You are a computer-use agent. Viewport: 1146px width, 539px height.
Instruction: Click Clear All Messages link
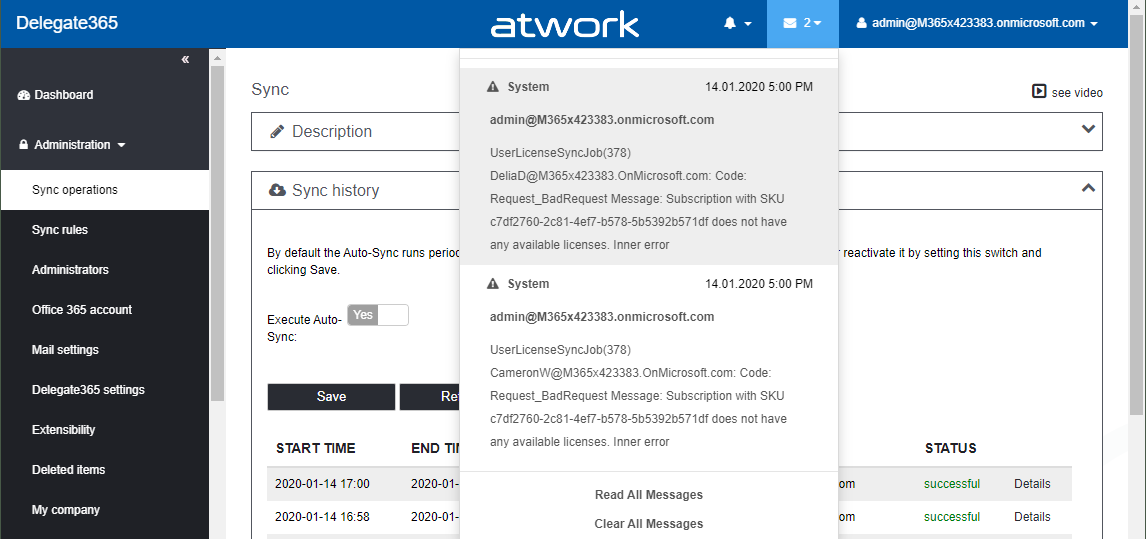[x=648, y=524]
